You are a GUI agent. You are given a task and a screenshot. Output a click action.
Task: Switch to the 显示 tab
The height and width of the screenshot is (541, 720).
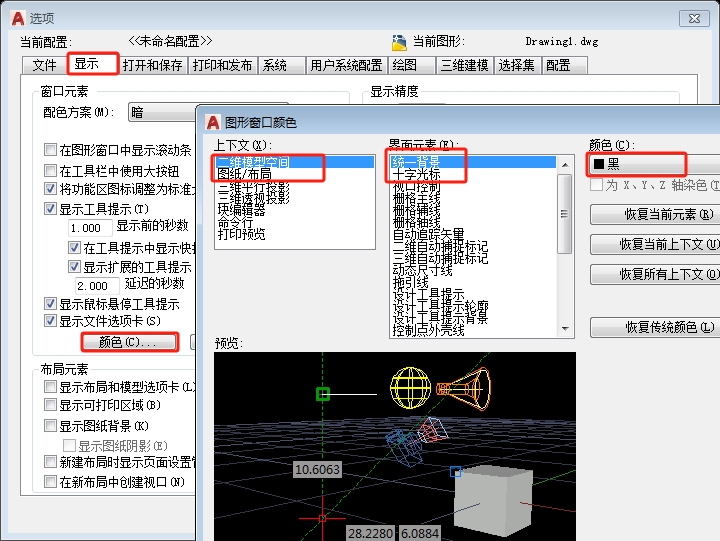click(x=93, y=64)
